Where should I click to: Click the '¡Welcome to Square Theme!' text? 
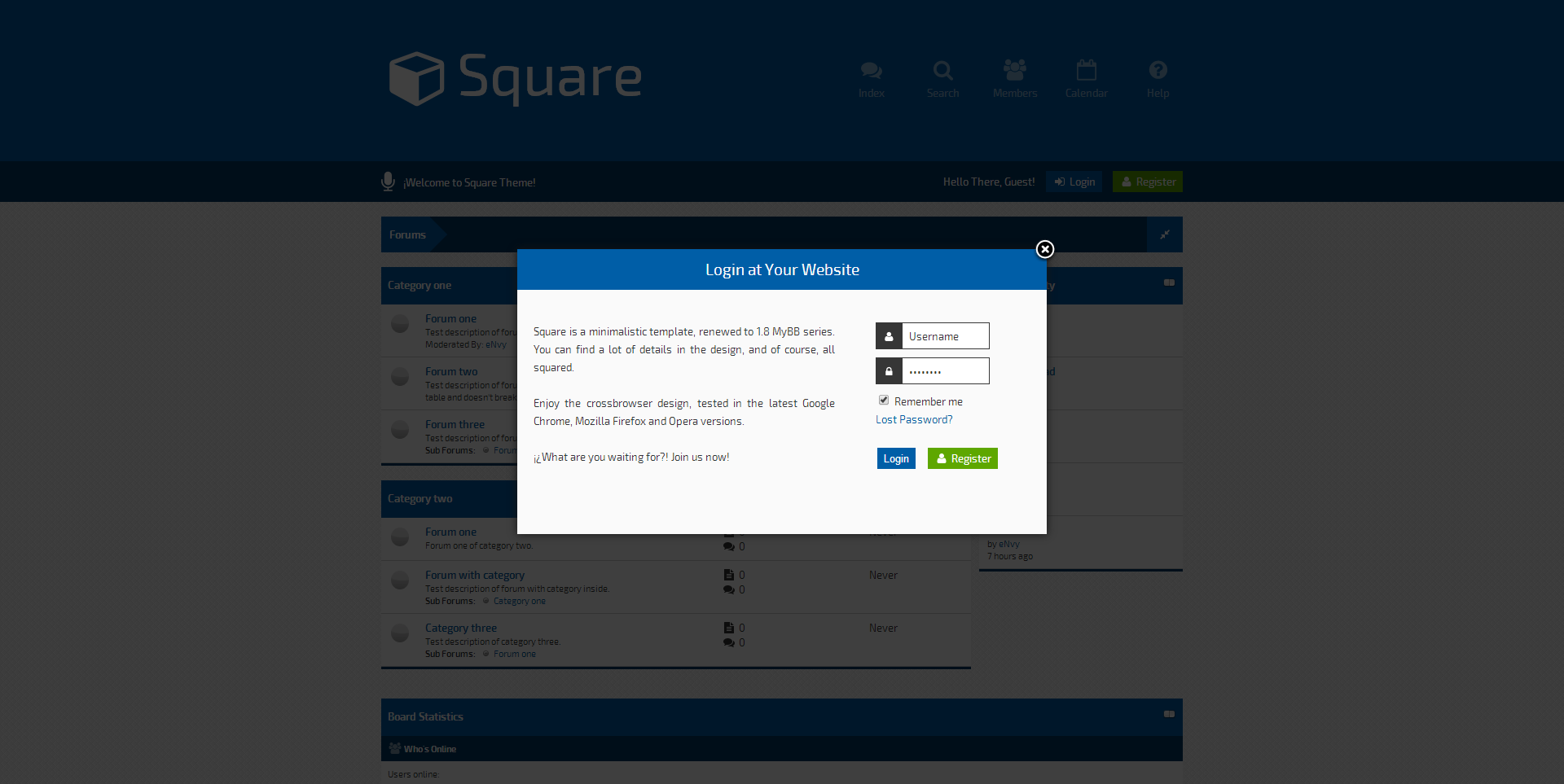coord(469,182)
